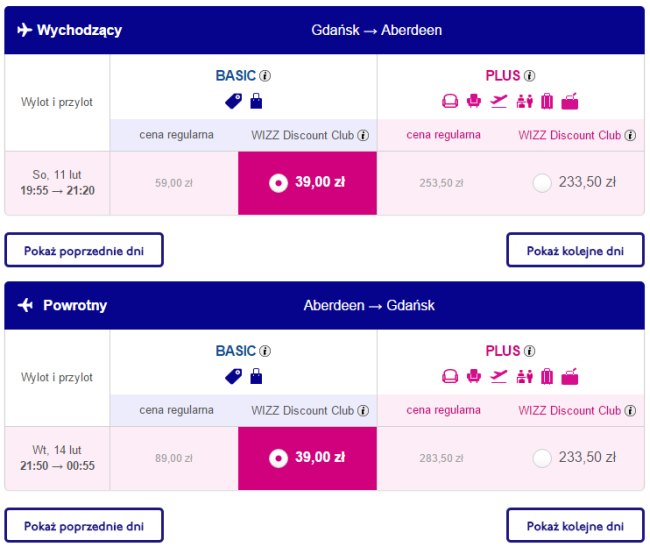Click the WIZZ Discount Club info icon in outbound PLUS
This screenshot has height=547, width=650.
[630, 136]
